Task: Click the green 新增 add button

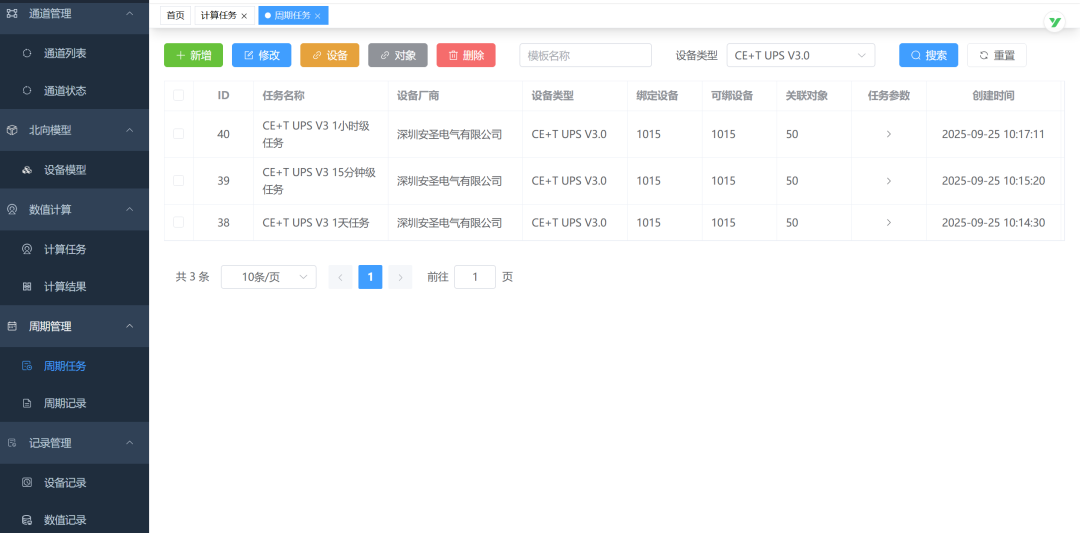Action: point(193,56)
